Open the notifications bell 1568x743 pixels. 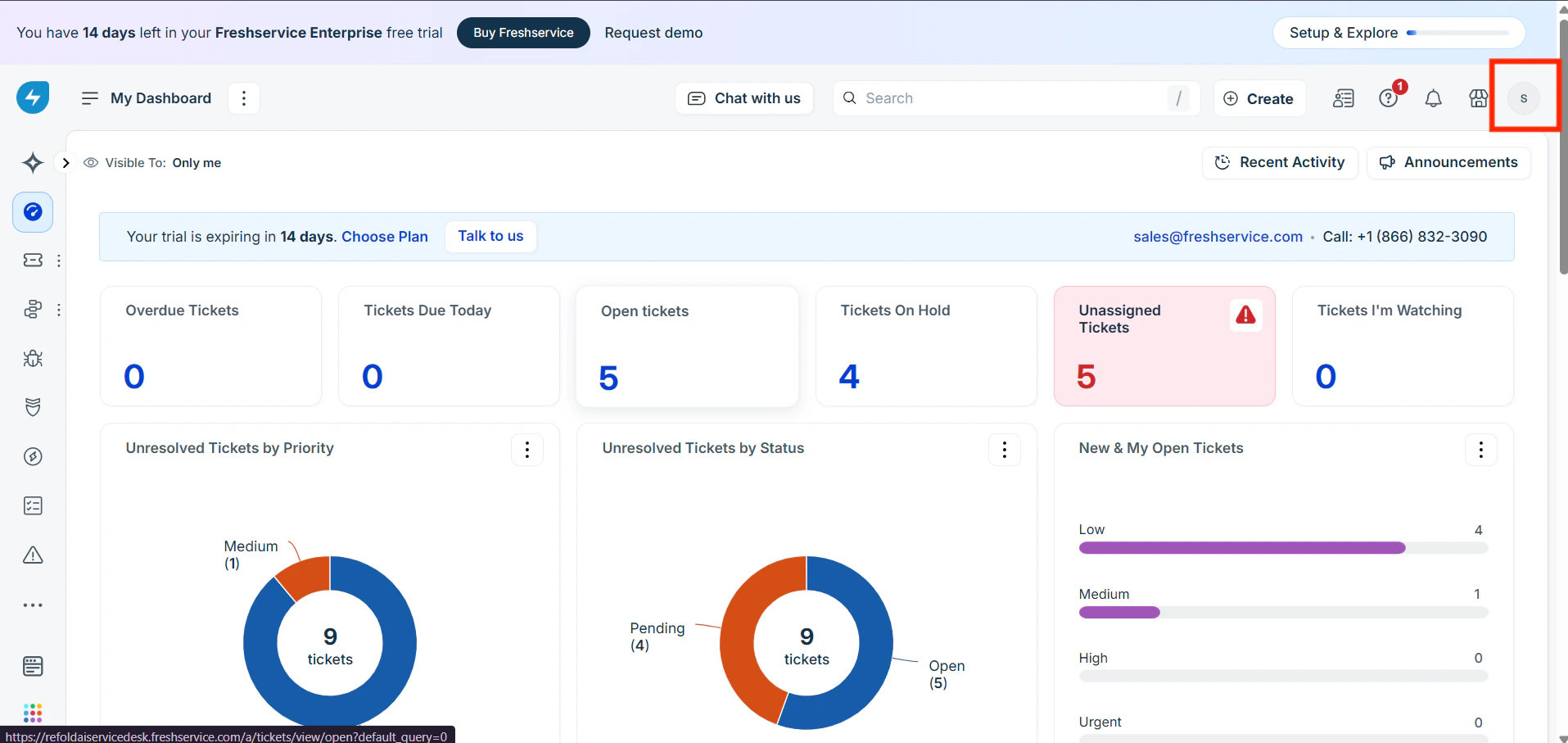(1433, 98)
